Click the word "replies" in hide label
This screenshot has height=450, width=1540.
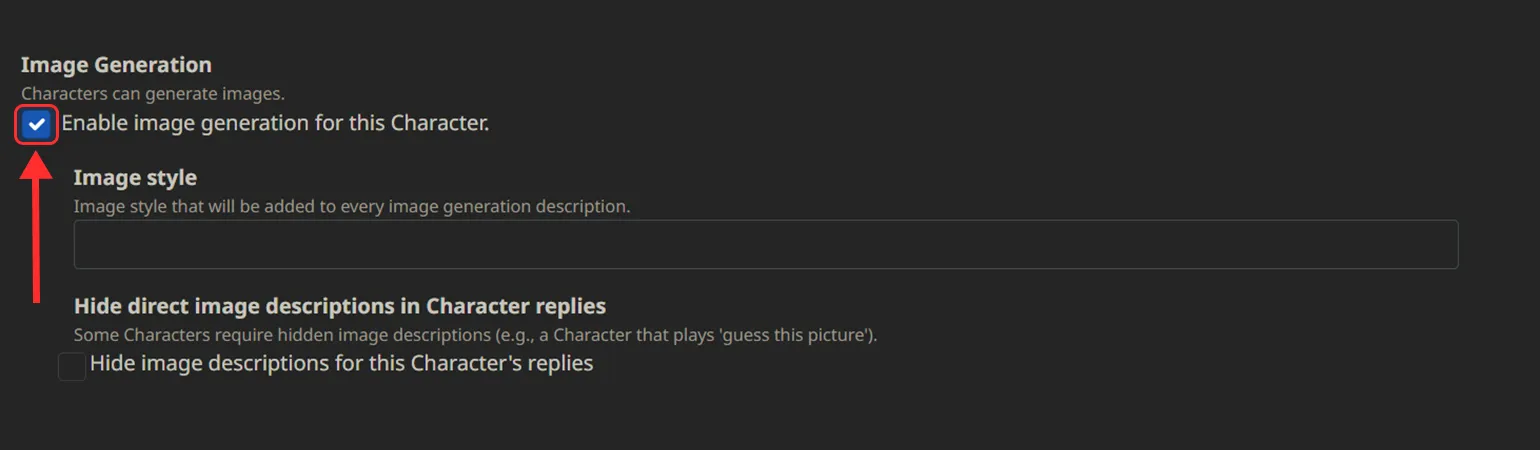pos(562,363)
